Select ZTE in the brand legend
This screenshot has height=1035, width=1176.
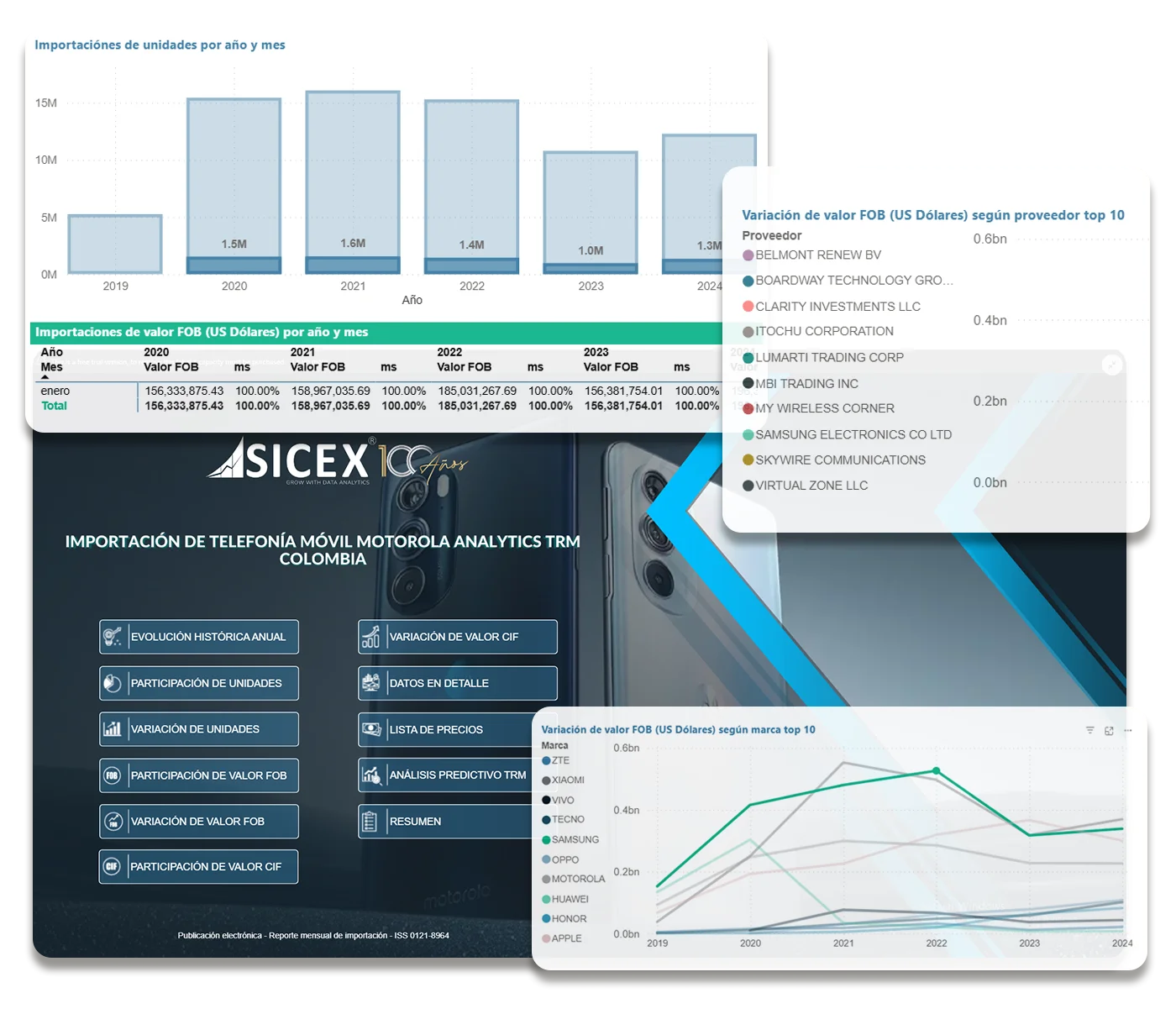[x=556, y=760]
